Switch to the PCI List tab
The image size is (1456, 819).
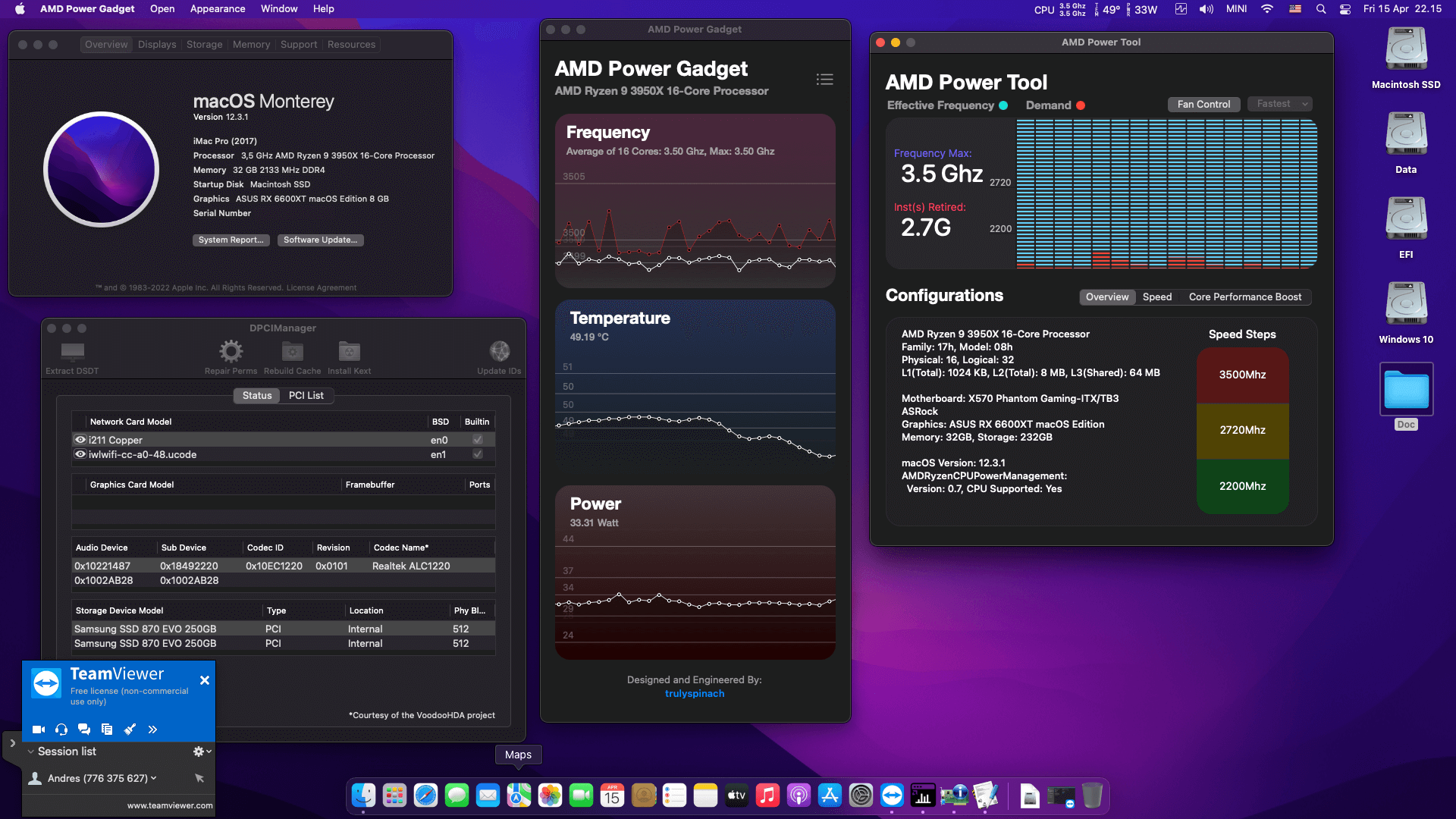(x=306, y=395)
